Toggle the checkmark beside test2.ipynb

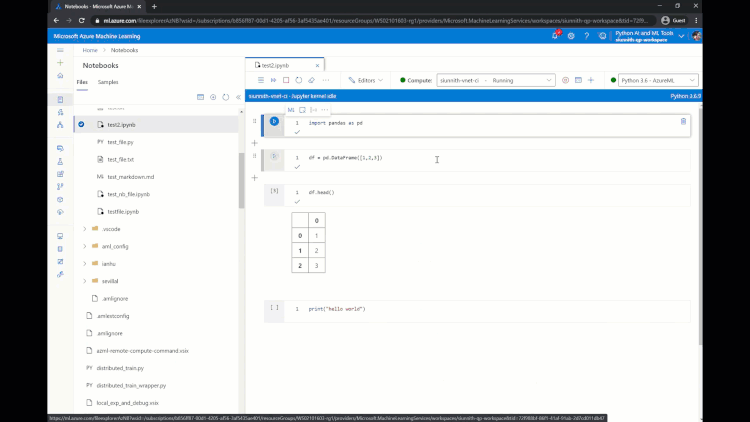click(x=81, y=124)
